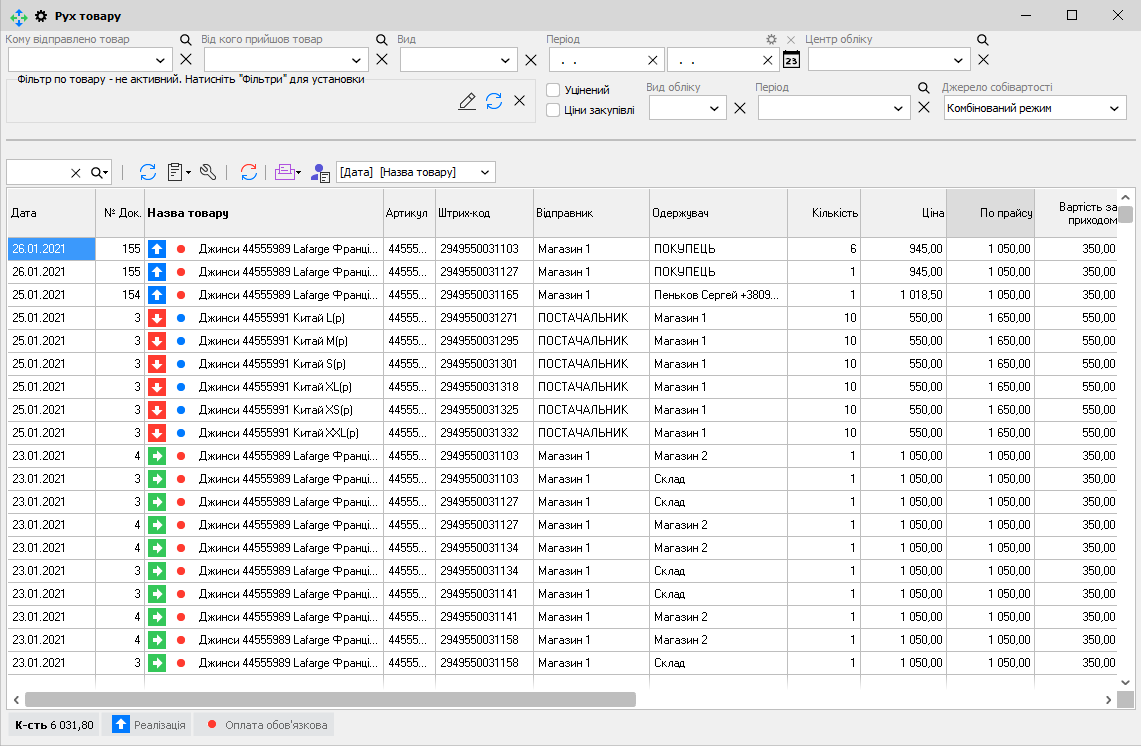Click the horizontal scrollbar under the table
The width and height of the screenshot is (1141, 746).
pos(330,700)
